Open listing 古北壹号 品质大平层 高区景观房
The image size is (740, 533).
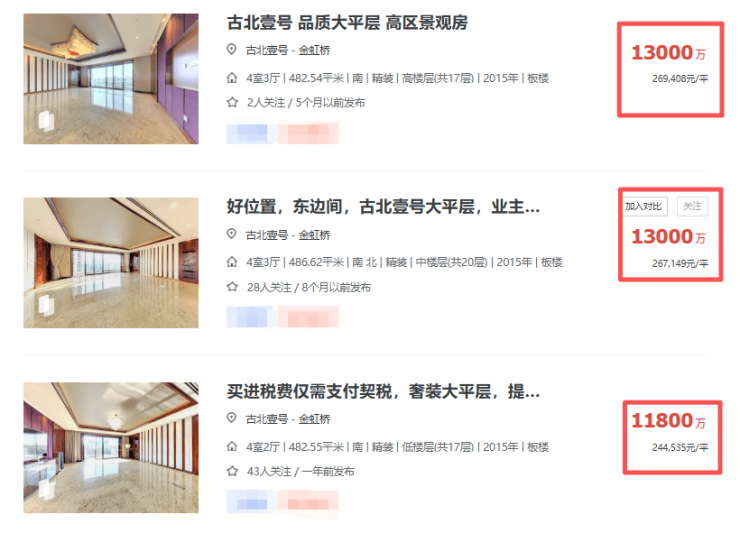pos(347,23)
